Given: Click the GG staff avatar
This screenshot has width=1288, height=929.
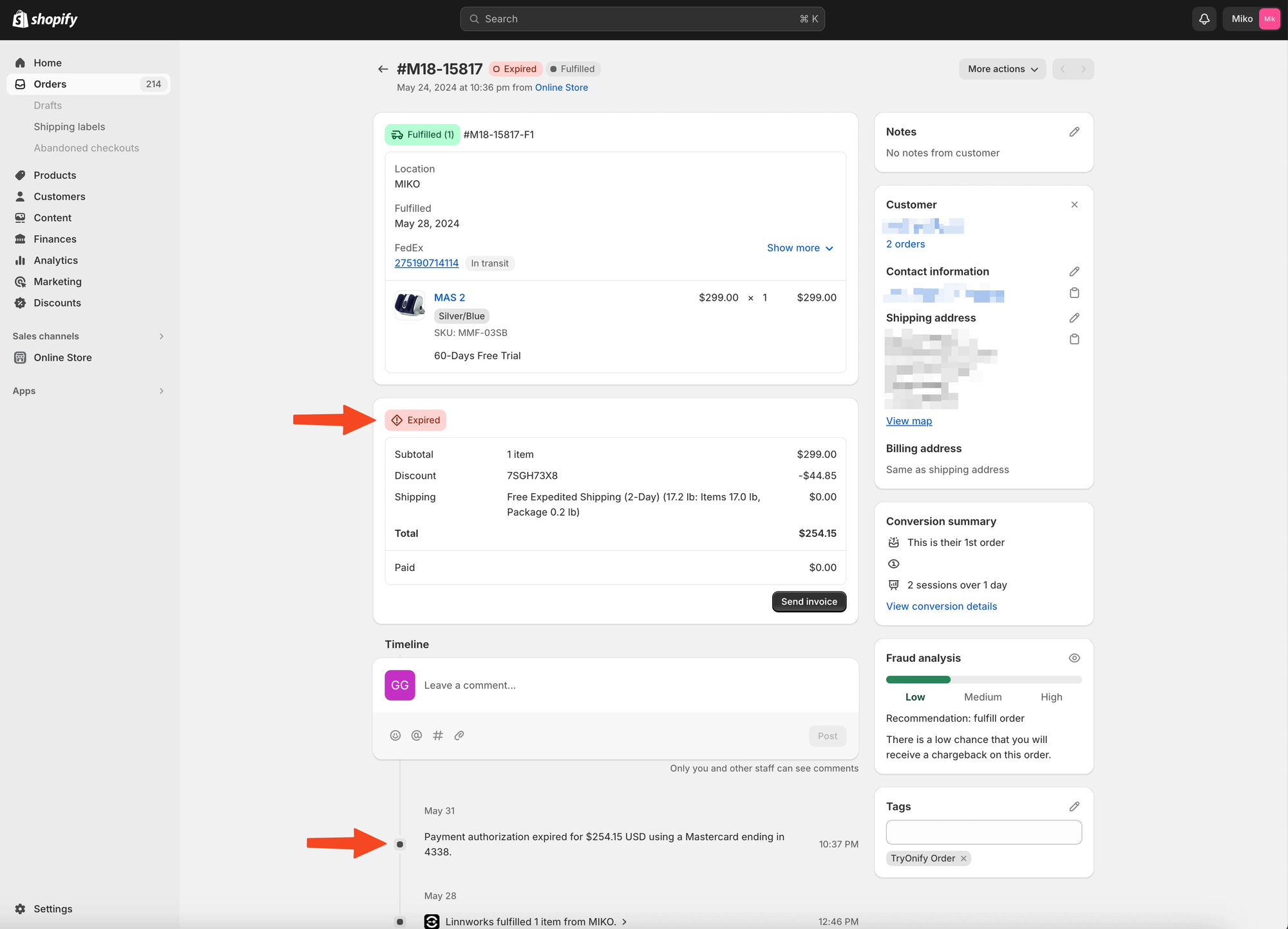Looking at the screenshot, I should [400, 686].
